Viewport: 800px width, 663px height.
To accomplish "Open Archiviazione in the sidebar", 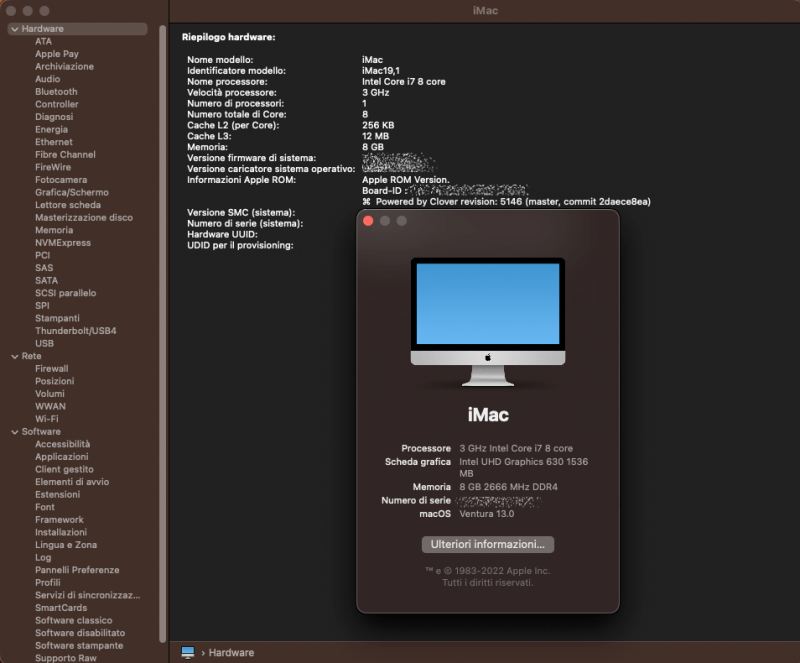I will [64, 66].
